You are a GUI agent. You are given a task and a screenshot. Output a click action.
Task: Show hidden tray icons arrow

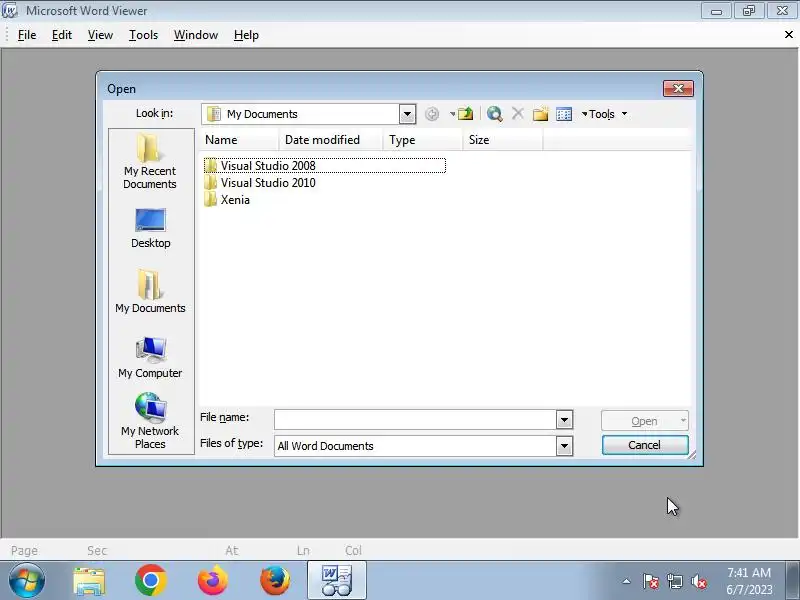coord(627,581)
